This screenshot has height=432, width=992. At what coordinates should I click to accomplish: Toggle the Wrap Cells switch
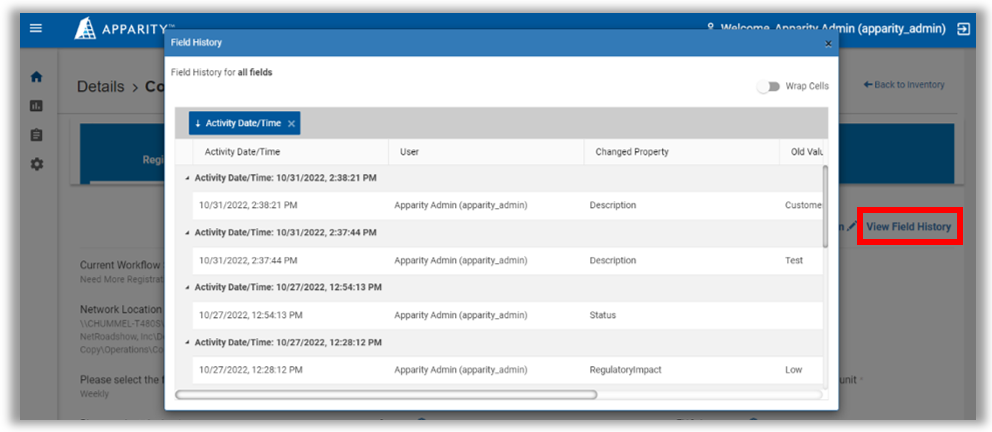click(x=768, y=87)
